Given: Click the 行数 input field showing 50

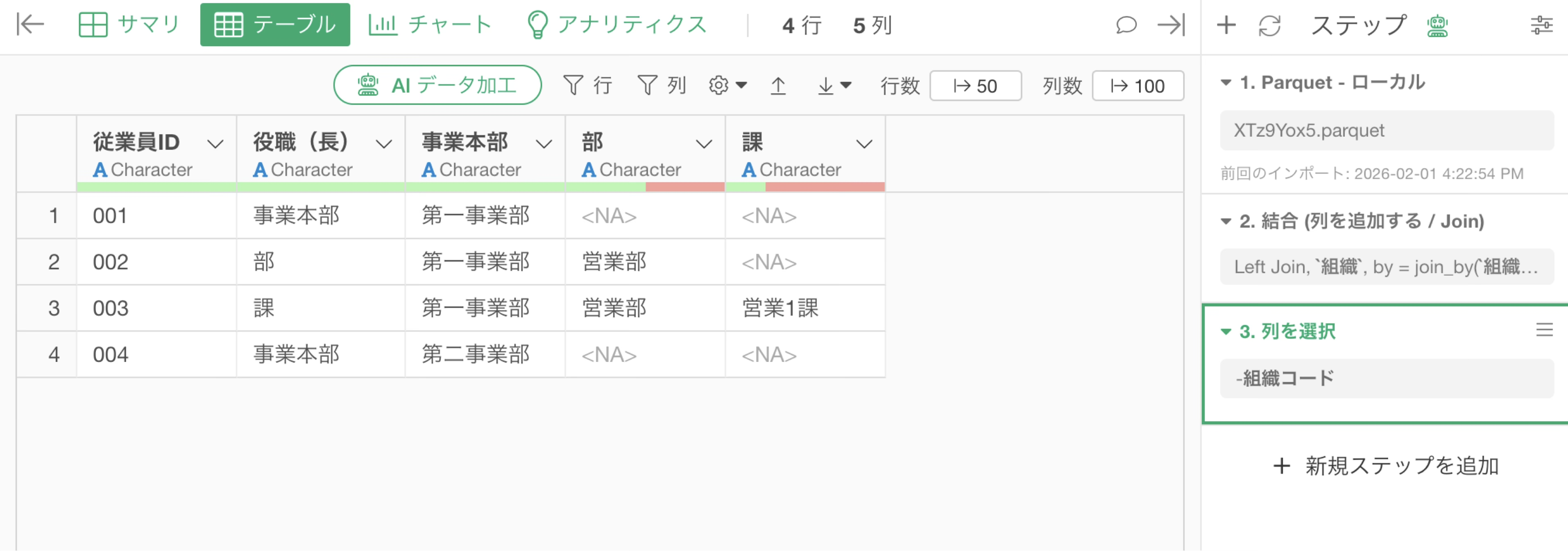Looking at the screenshot, I should pyautogui.click(x=975, y=86).
